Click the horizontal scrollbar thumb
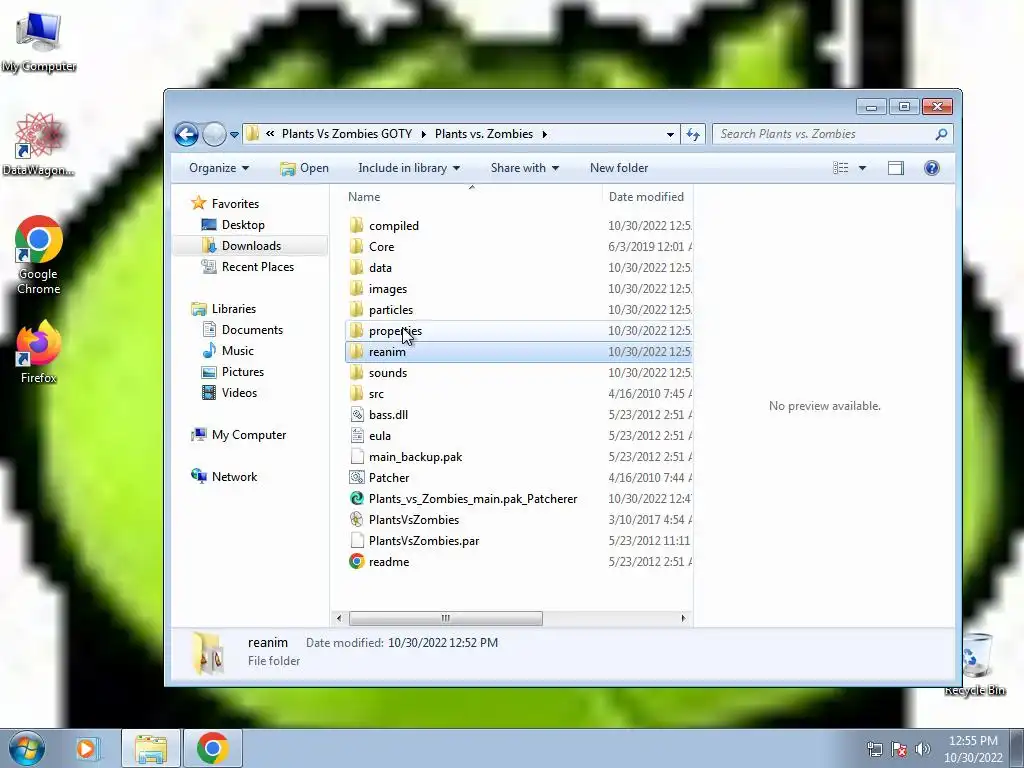The width and height of the screenshot is (1024, 768). pos(445,618)
